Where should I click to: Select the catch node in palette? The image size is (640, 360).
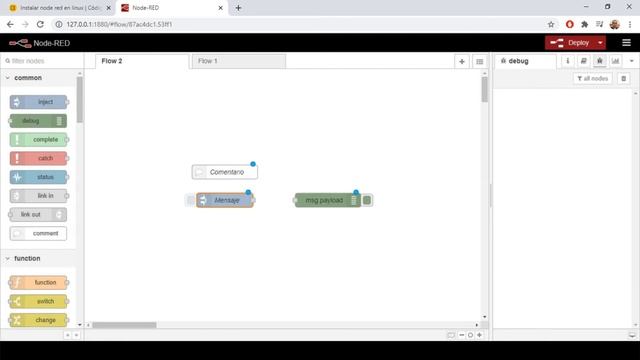point(39,158)
